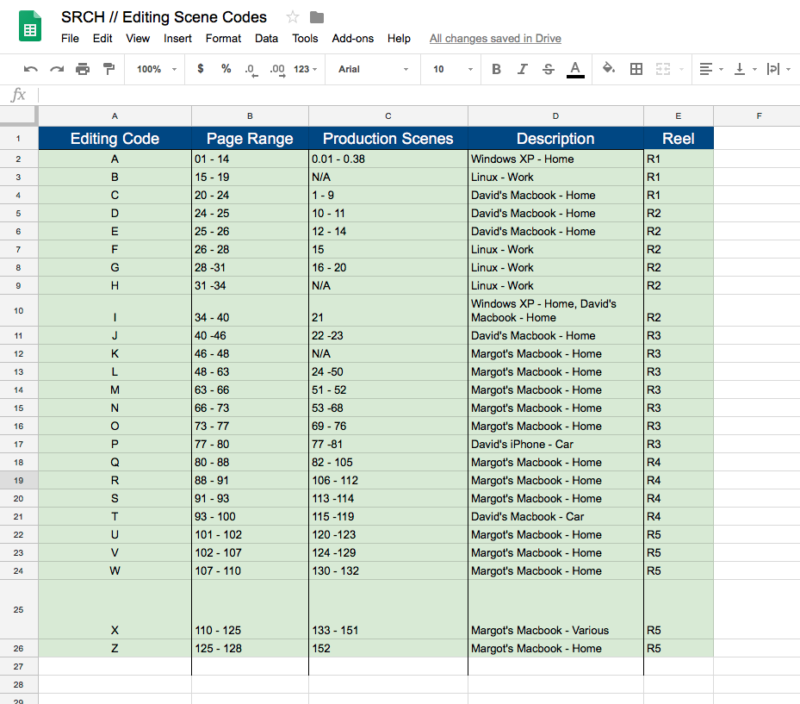Image resolution: width=800 pixels, height=704 pixels.
Task: Open the Tools menu
Action: coord(305,38)
